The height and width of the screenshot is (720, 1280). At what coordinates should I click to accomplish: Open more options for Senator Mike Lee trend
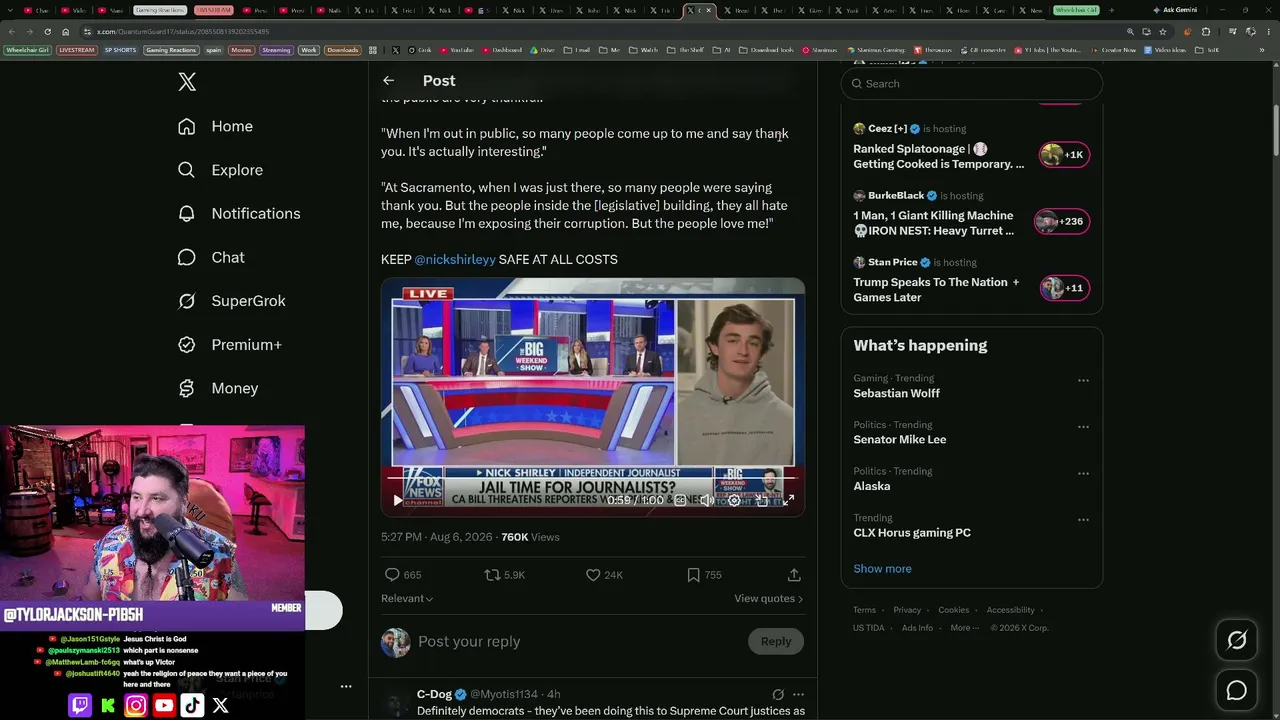tap(1083, 427)
